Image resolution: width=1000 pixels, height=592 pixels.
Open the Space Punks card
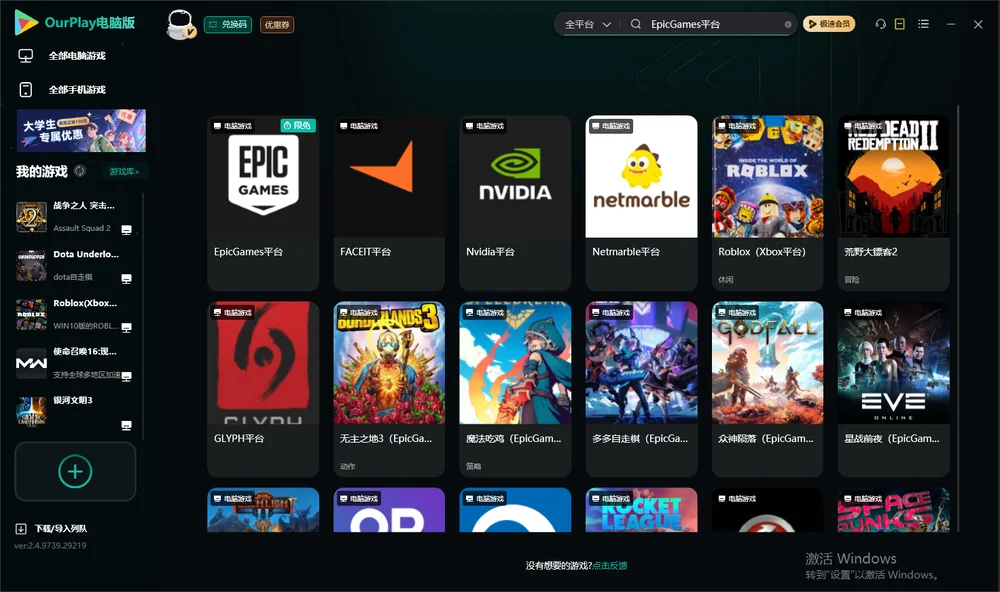893,510
